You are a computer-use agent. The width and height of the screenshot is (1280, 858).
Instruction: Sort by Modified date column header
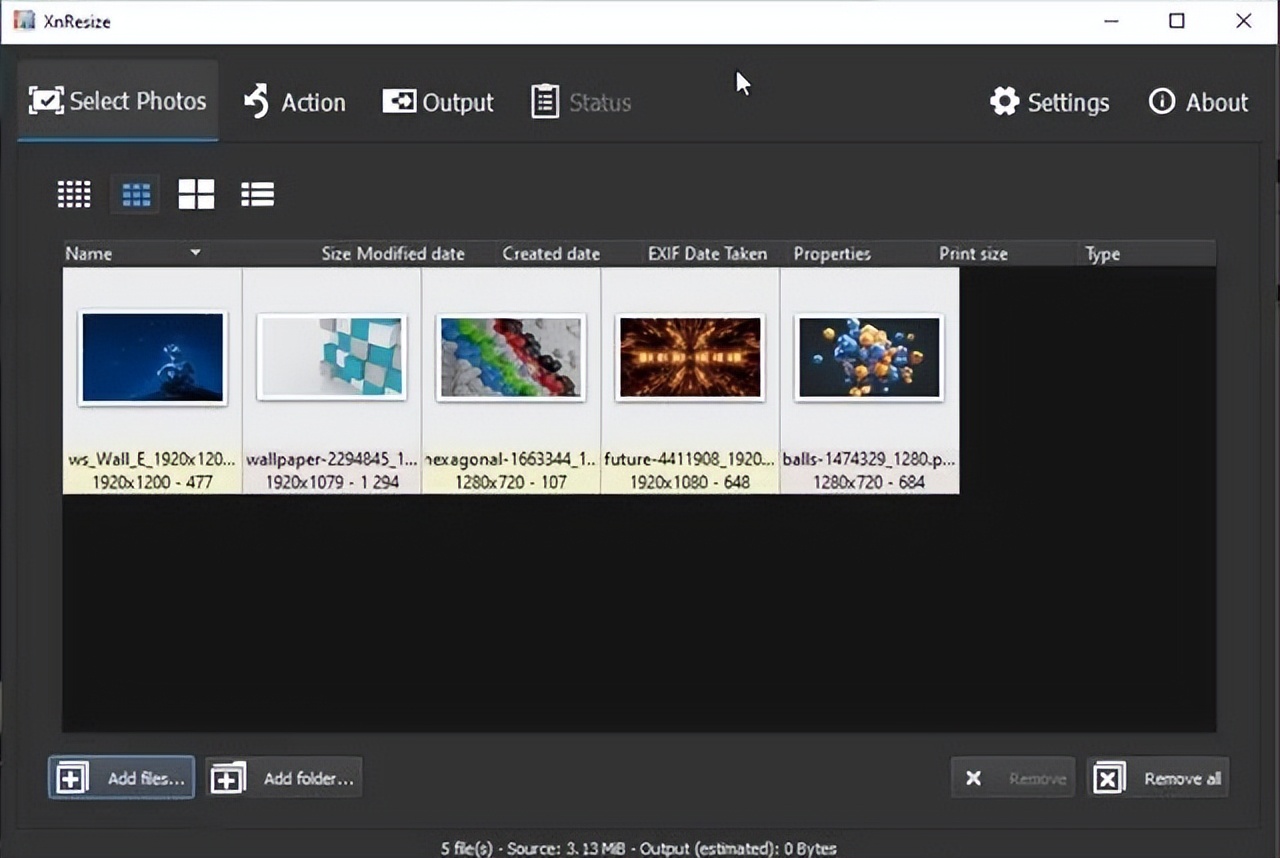click(410, 254)
